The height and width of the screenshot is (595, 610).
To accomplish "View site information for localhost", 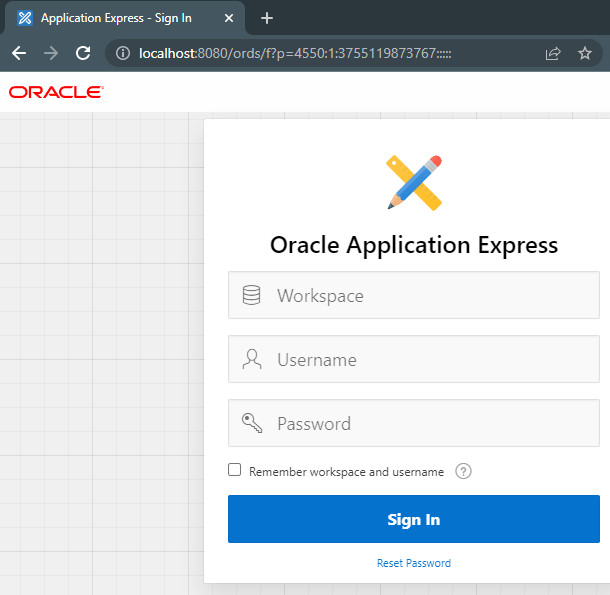I will pos(123,53).
